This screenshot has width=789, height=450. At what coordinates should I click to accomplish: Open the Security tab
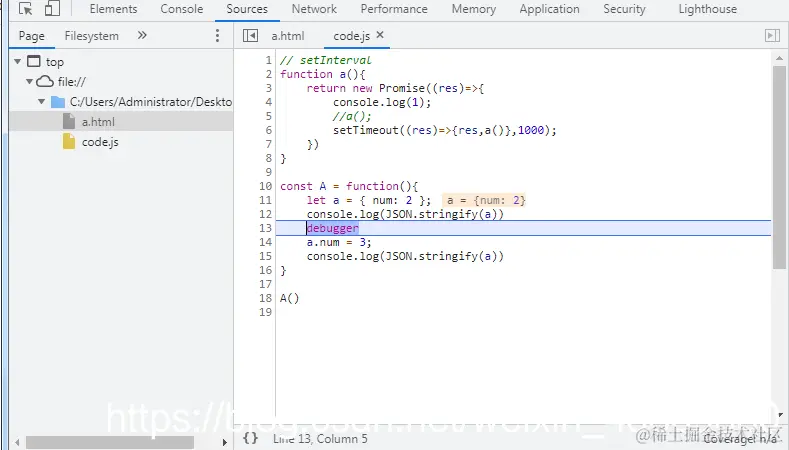pyautogui.click(x=624, y=9)
